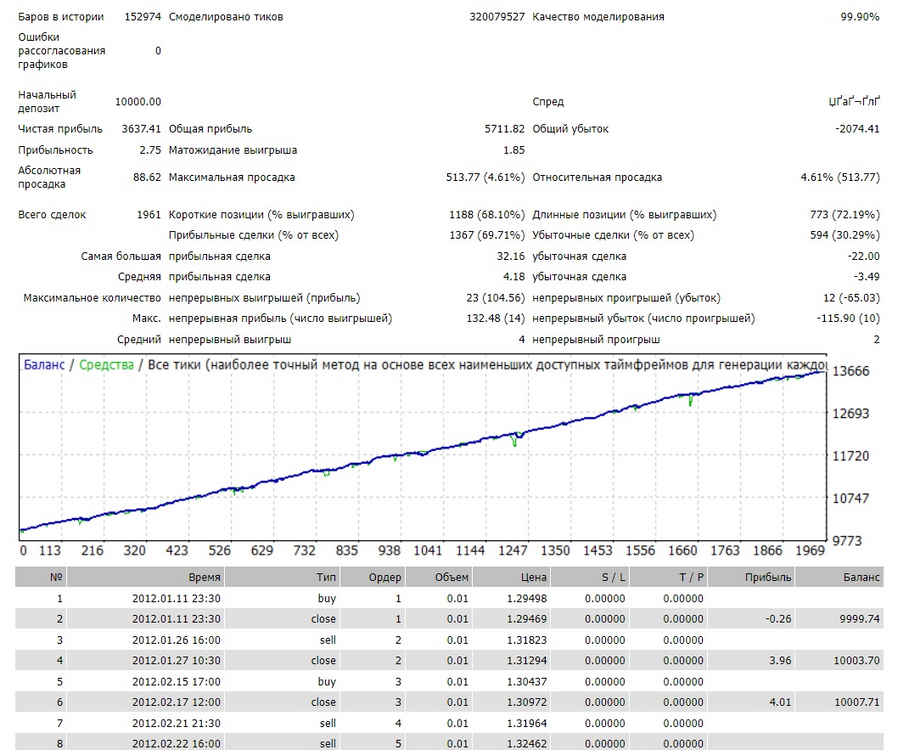Click the profit value 3.96 in row 4
Image resolution: width=909 pixels, height=750 pixels.
780,660
